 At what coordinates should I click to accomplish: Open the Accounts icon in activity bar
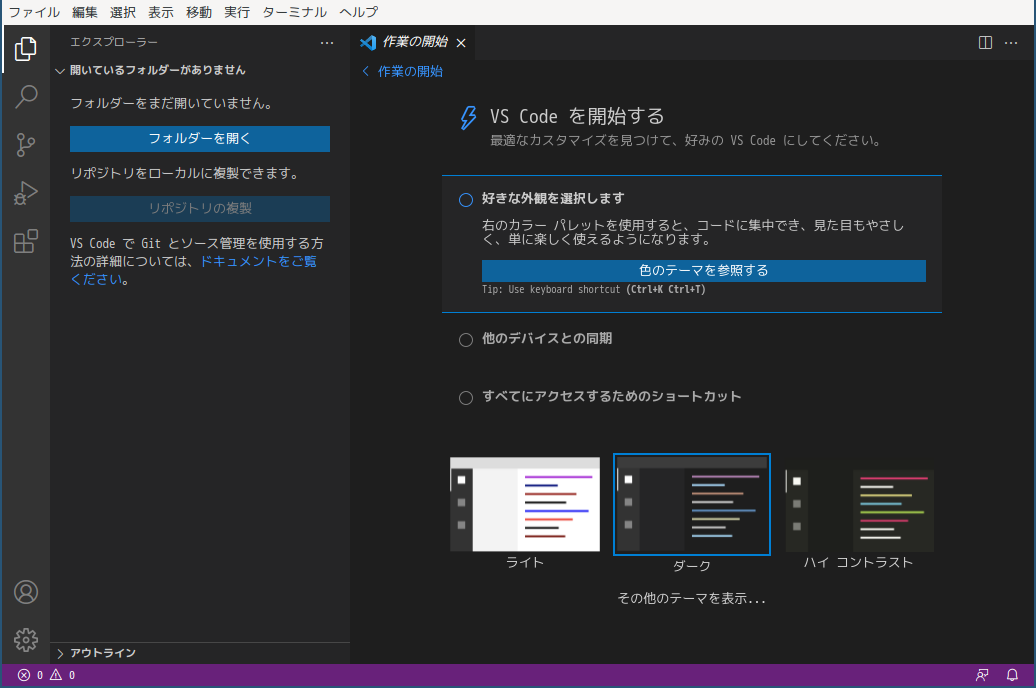pyautogui.click(x=26, y=592)
